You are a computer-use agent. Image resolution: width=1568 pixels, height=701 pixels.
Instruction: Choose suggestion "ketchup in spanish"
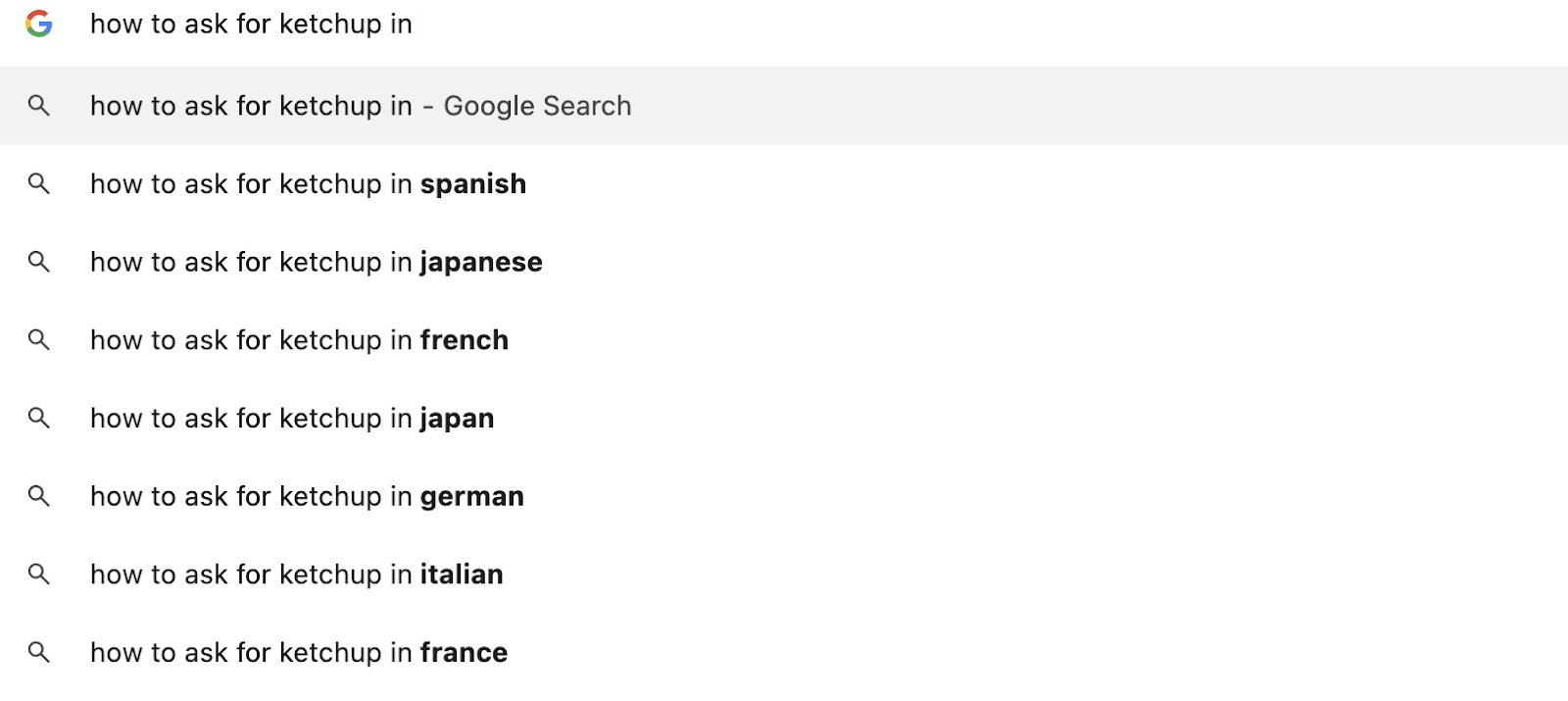(308, 184)
